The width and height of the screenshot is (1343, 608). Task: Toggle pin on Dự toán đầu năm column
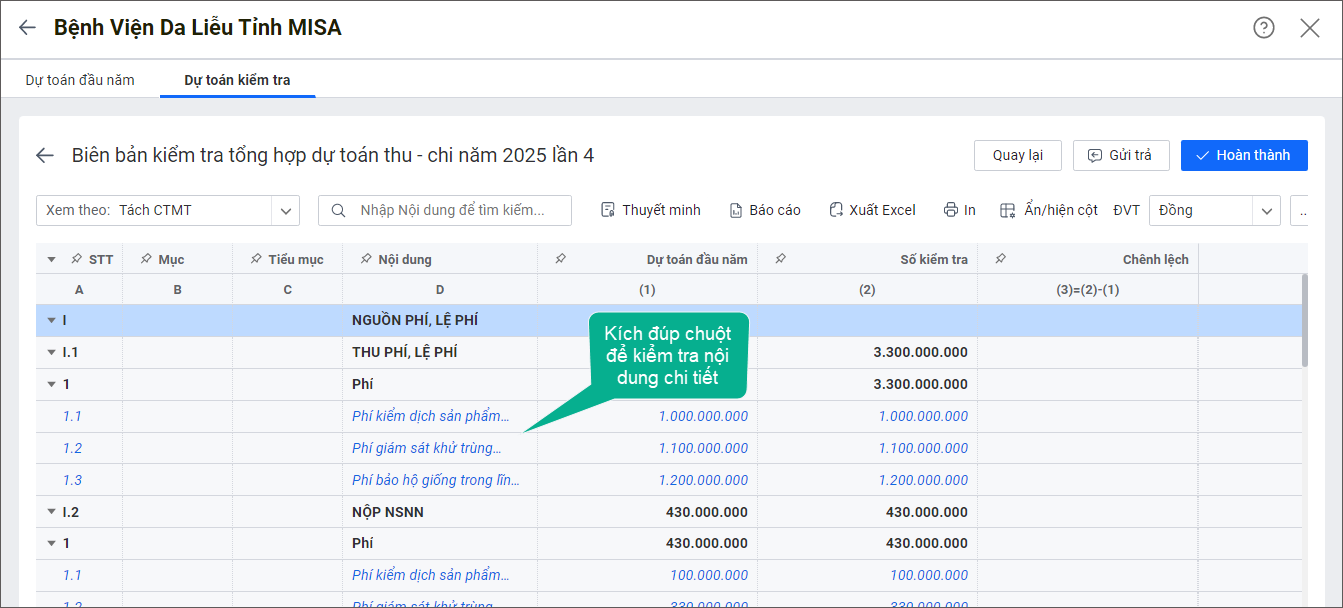[x=560, y=259]
